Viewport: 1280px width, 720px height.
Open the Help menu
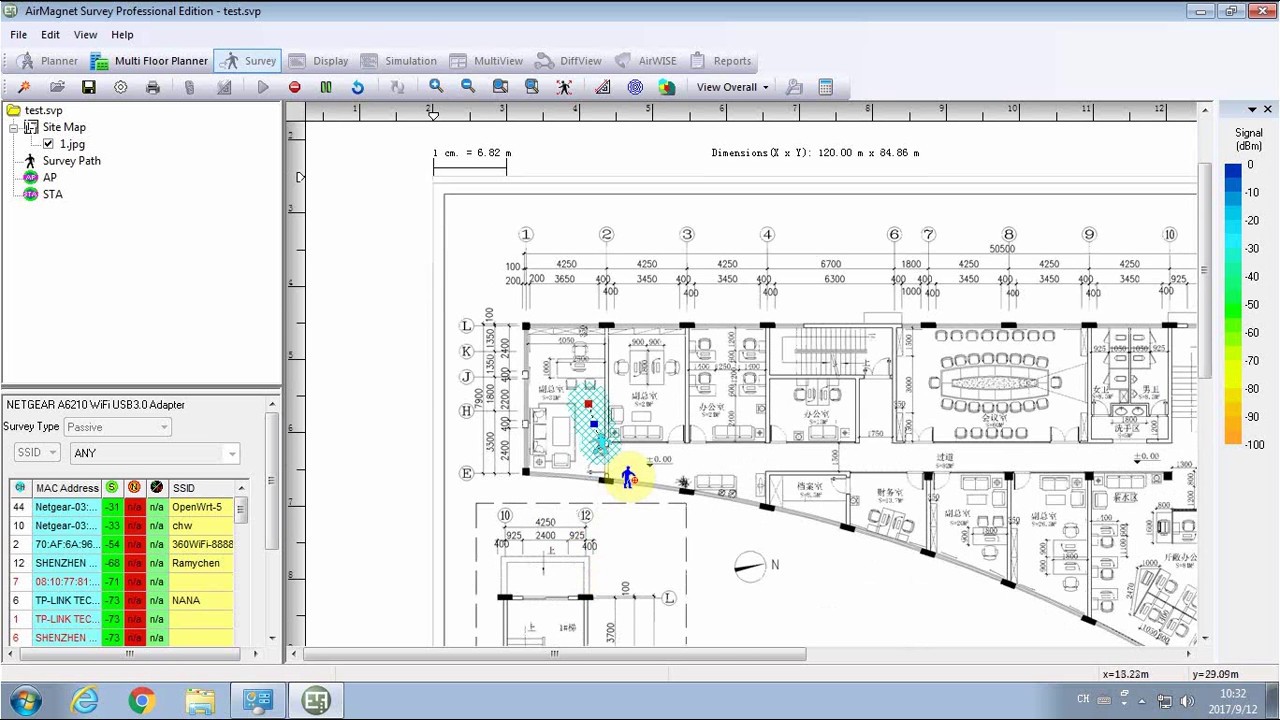click(x=122, y=35)
